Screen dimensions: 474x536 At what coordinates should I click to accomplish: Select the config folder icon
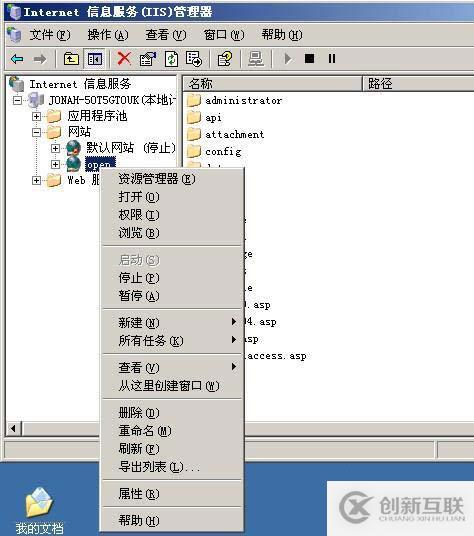pyautogui.click(x=194, y=151)
